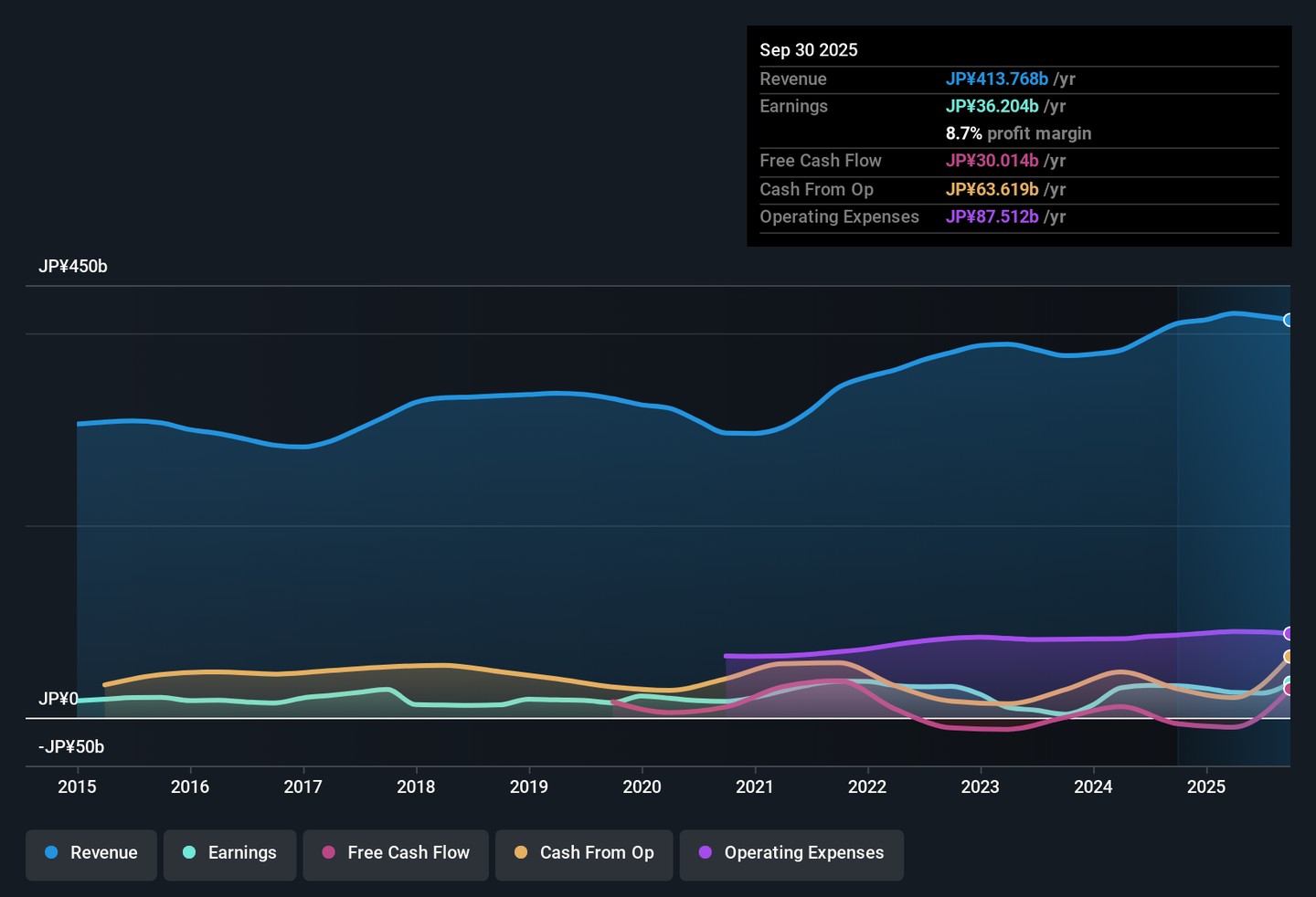Toggle the Earnings series in legend
1316x897 pixels.
[229, 853]
